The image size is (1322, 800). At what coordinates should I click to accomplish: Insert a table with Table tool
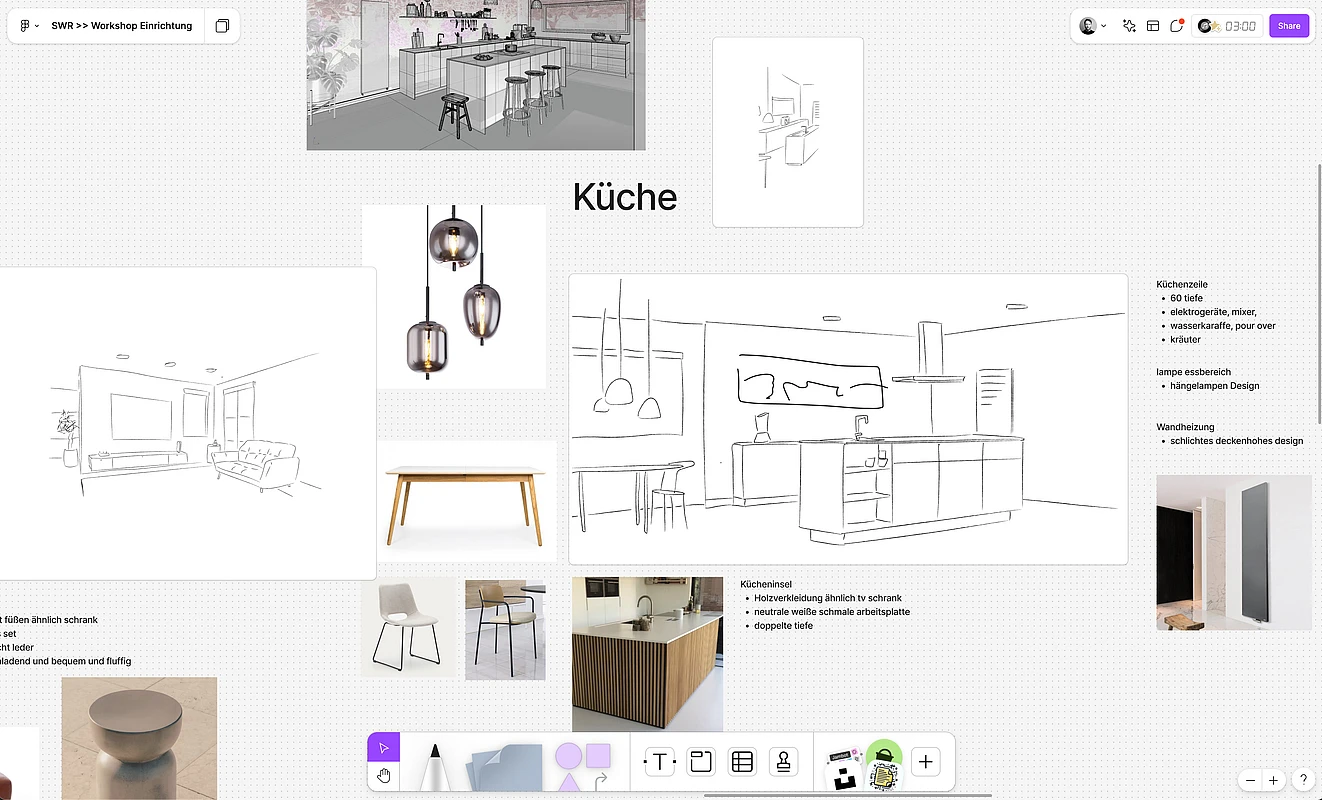742,762
